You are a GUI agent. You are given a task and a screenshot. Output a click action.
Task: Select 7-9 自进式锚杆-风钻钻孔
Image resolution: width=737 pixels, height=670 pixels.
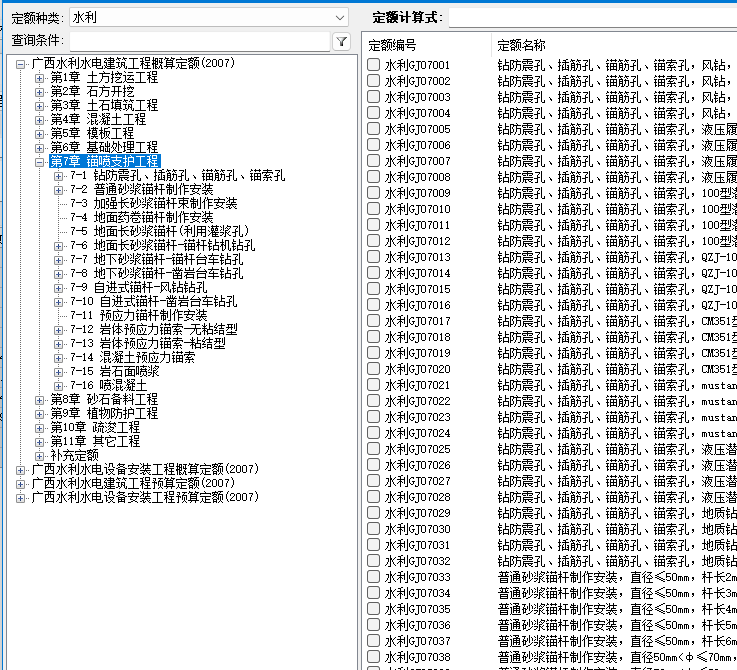pyautogui.click(x=139, y=287)
